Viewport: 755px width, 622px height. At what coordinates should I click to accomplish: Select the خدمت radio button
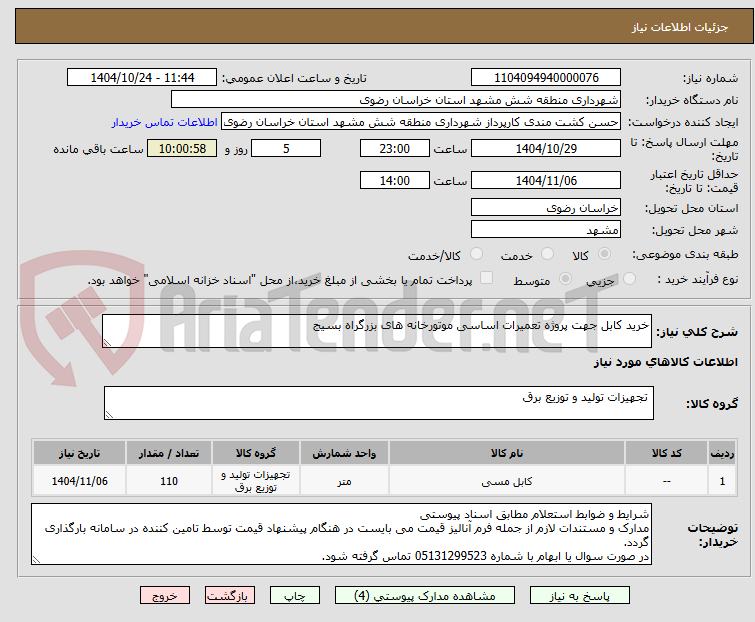pos(547,254)
